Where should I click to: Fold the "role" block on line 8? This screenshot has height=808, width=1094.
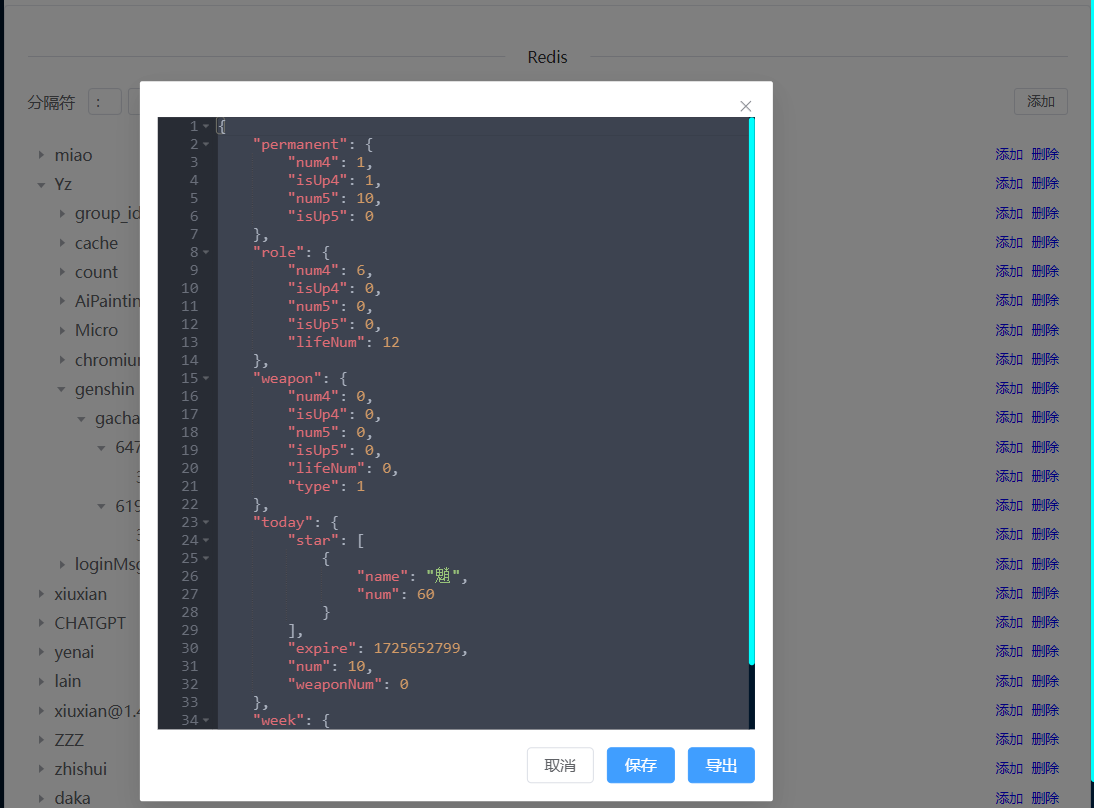[x=206, y=253]
